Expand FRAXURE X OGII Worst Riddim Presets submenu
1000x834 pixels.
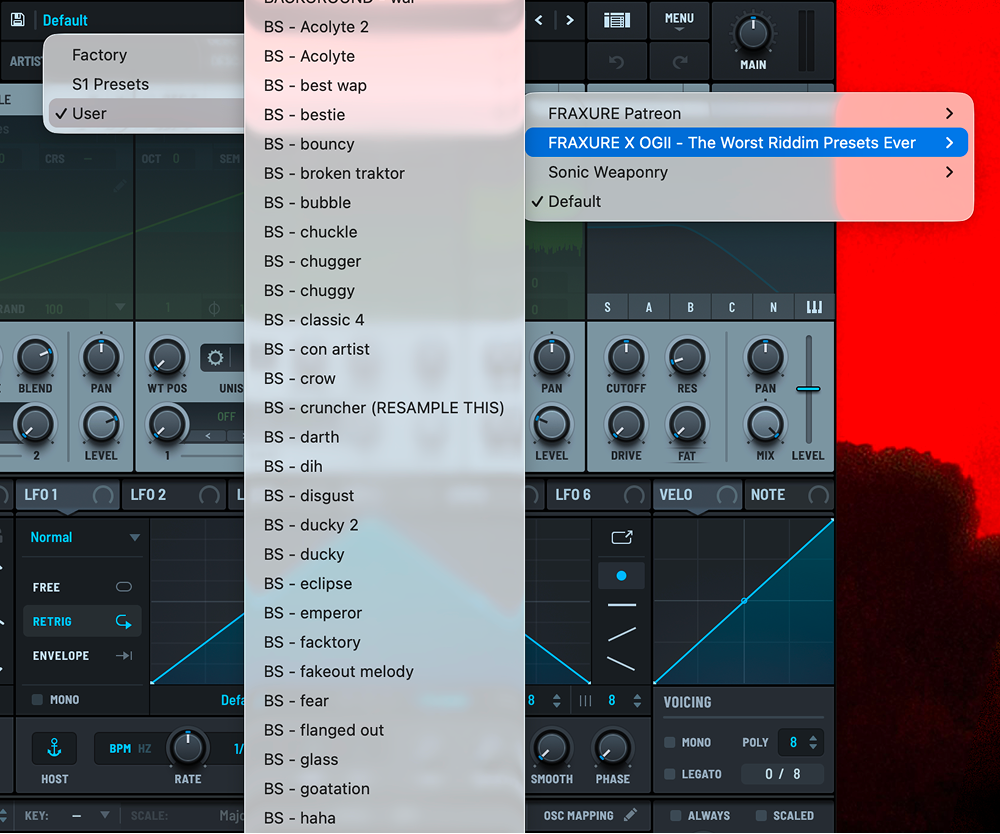coord(746,142)
